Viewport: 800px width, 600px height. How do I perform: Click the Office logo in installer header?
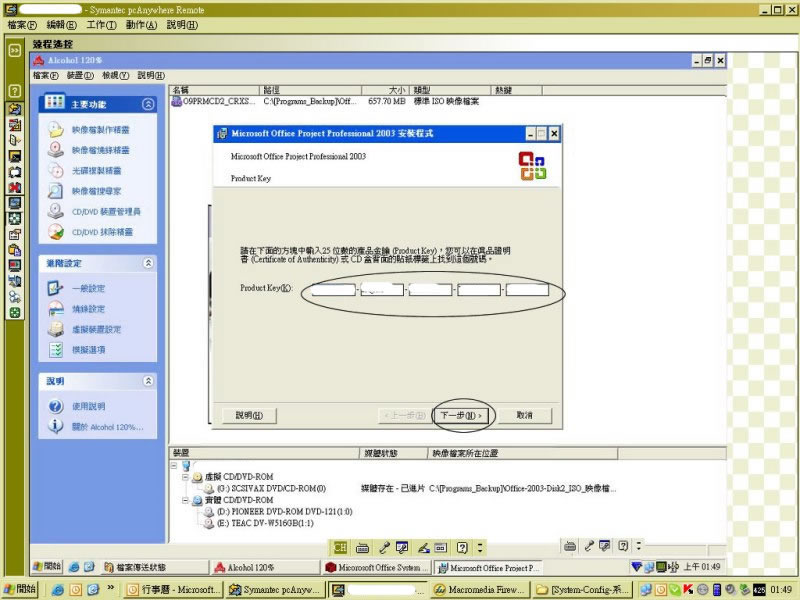point(532,166)
